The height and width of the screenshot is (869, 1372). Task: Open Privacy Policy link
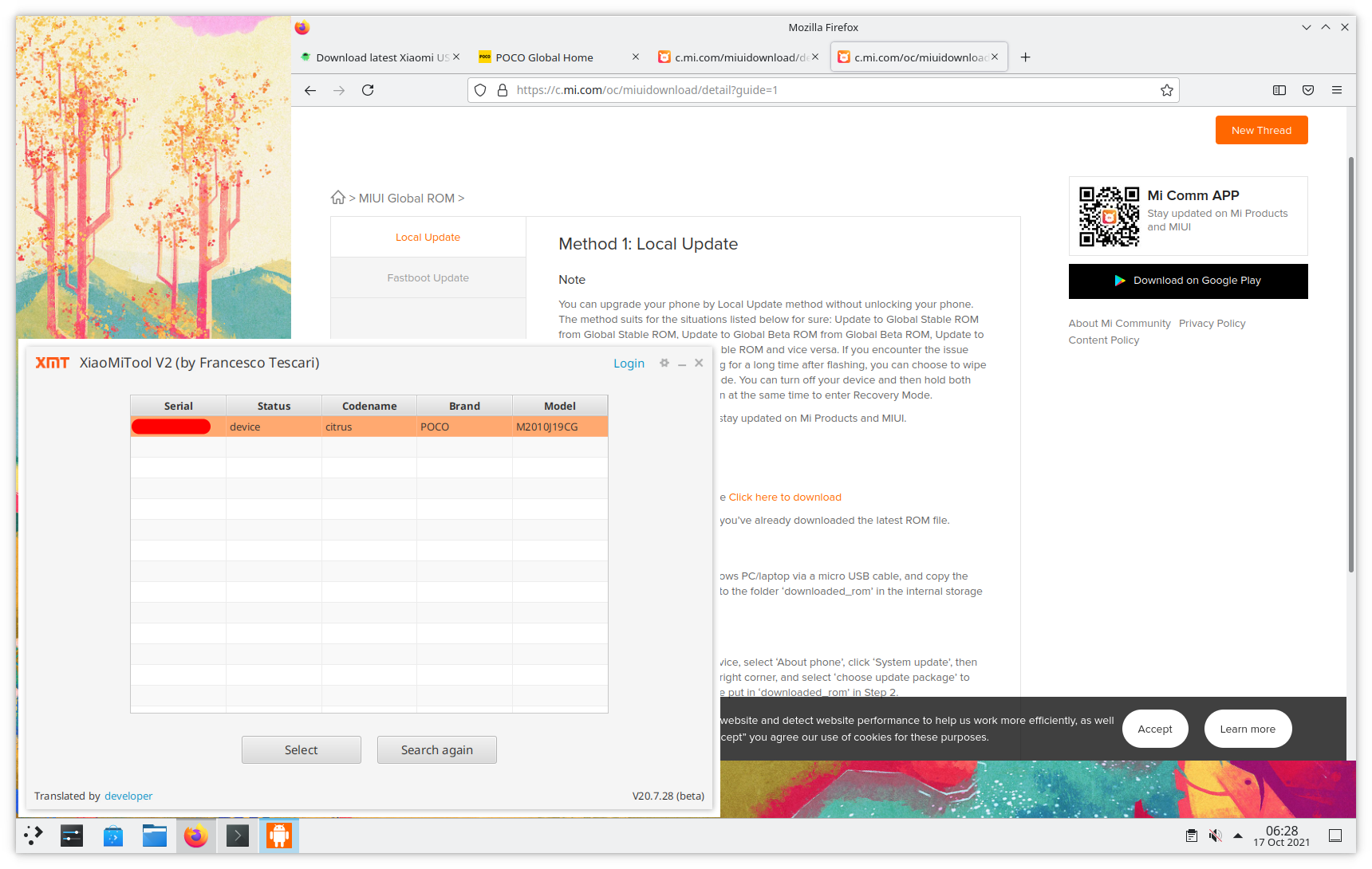1212,323
